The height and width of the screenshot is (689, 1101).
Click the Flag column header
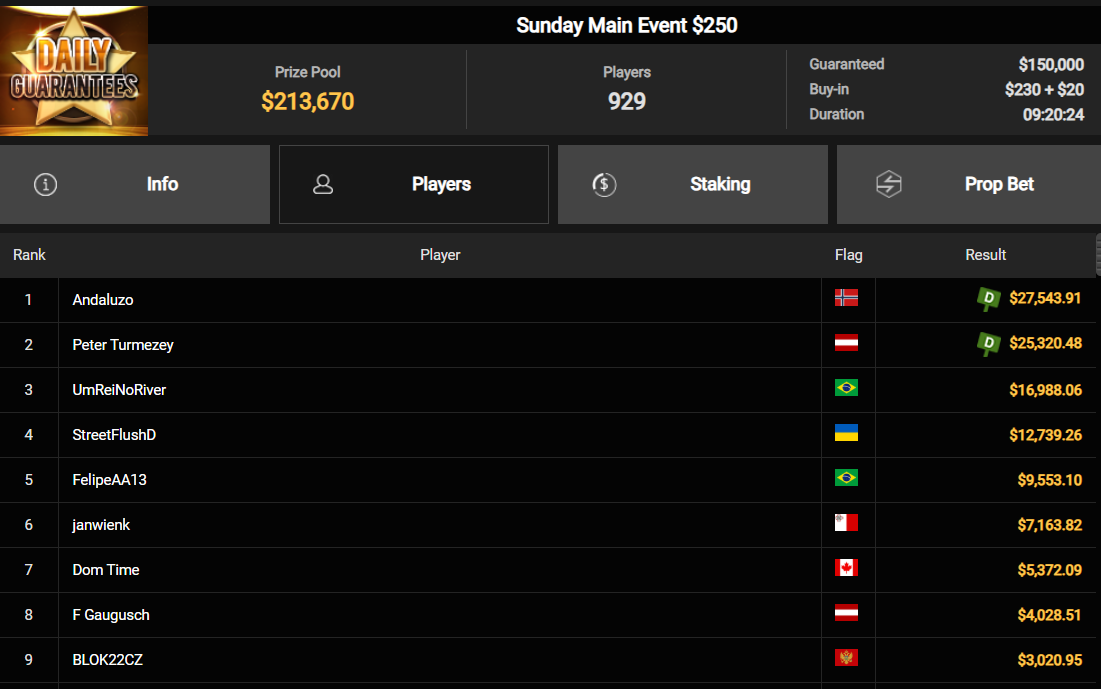tap(848, 255)
